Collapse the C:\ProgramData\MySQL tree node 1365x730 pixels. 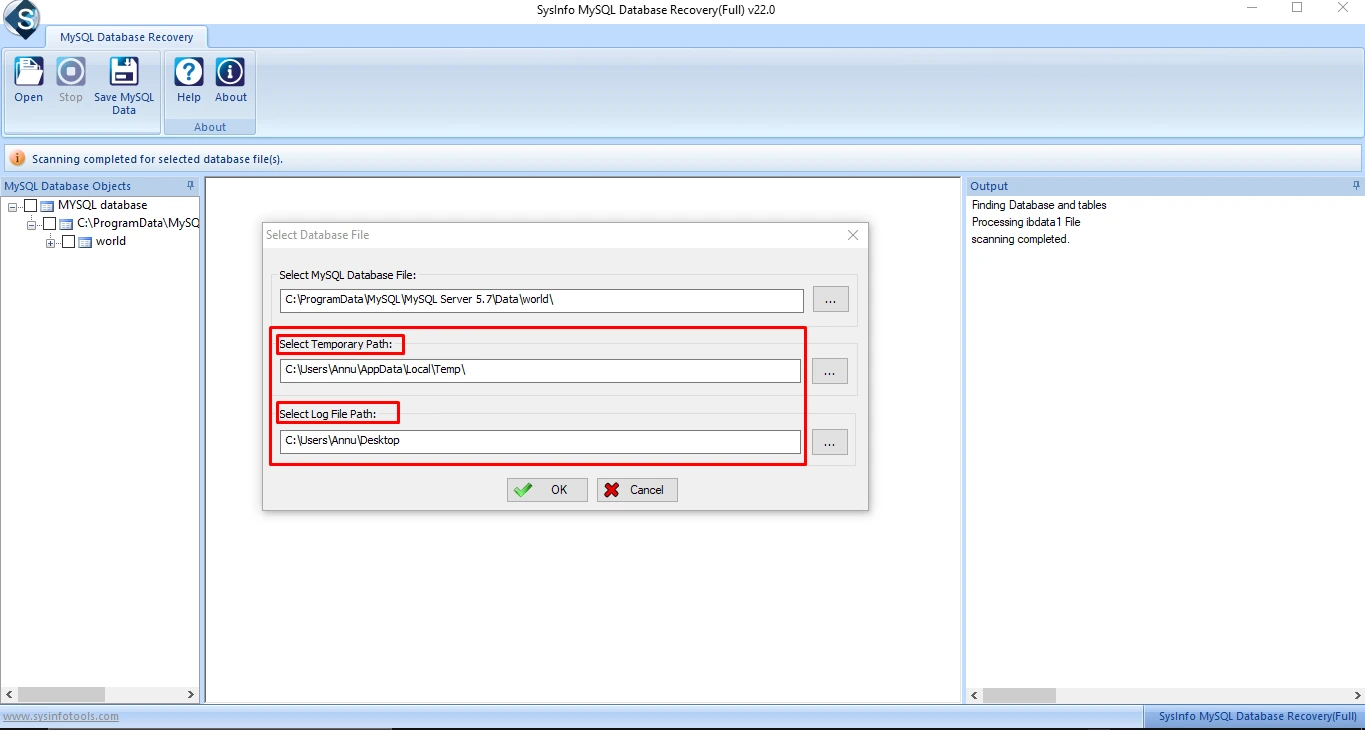(x=32, y=223)
